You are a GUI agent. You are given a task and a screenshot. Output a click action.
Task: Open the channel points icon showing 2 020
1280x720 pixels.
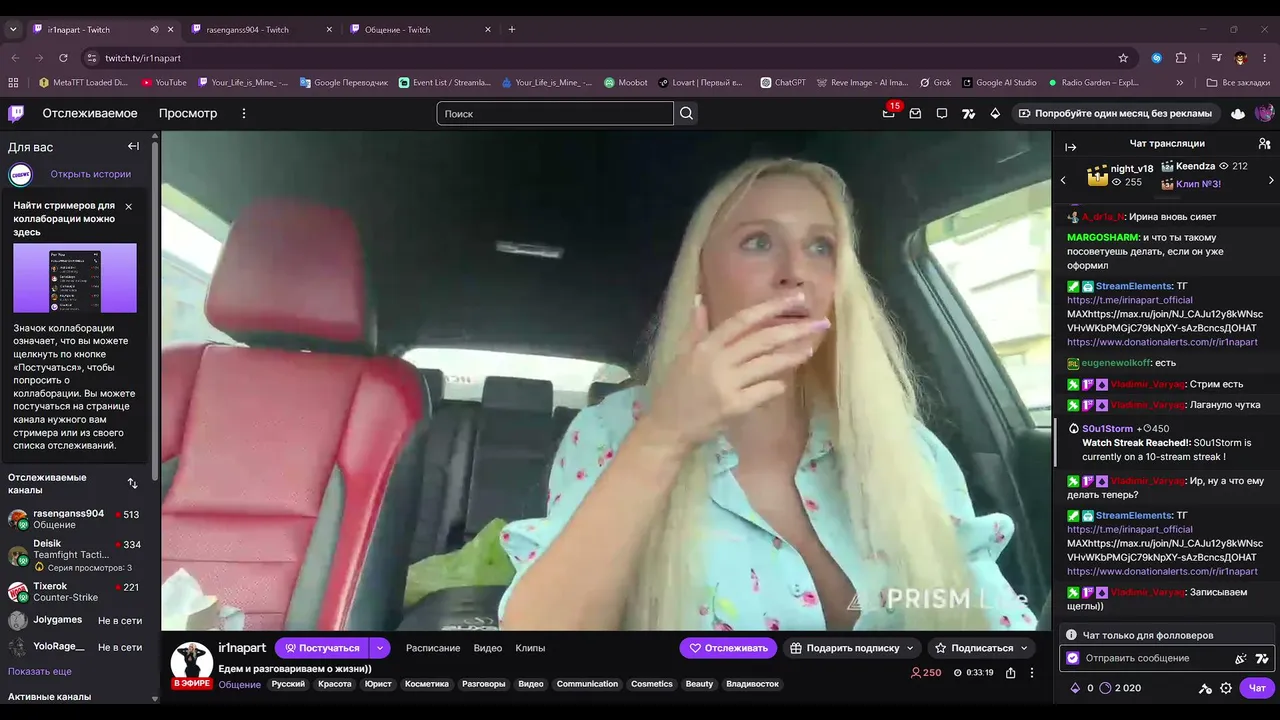pos(1120,688)
